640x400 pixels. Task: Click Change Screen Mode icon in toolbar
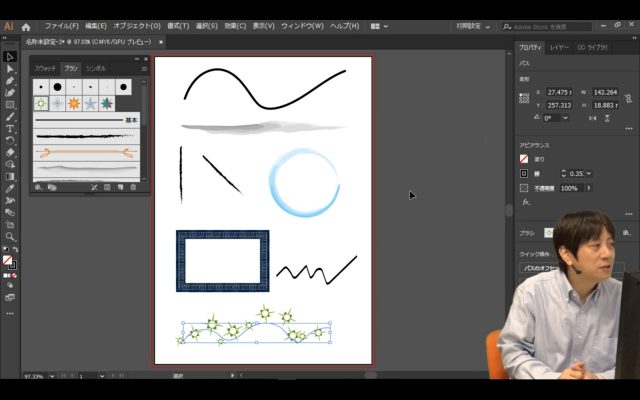[10, 298]
